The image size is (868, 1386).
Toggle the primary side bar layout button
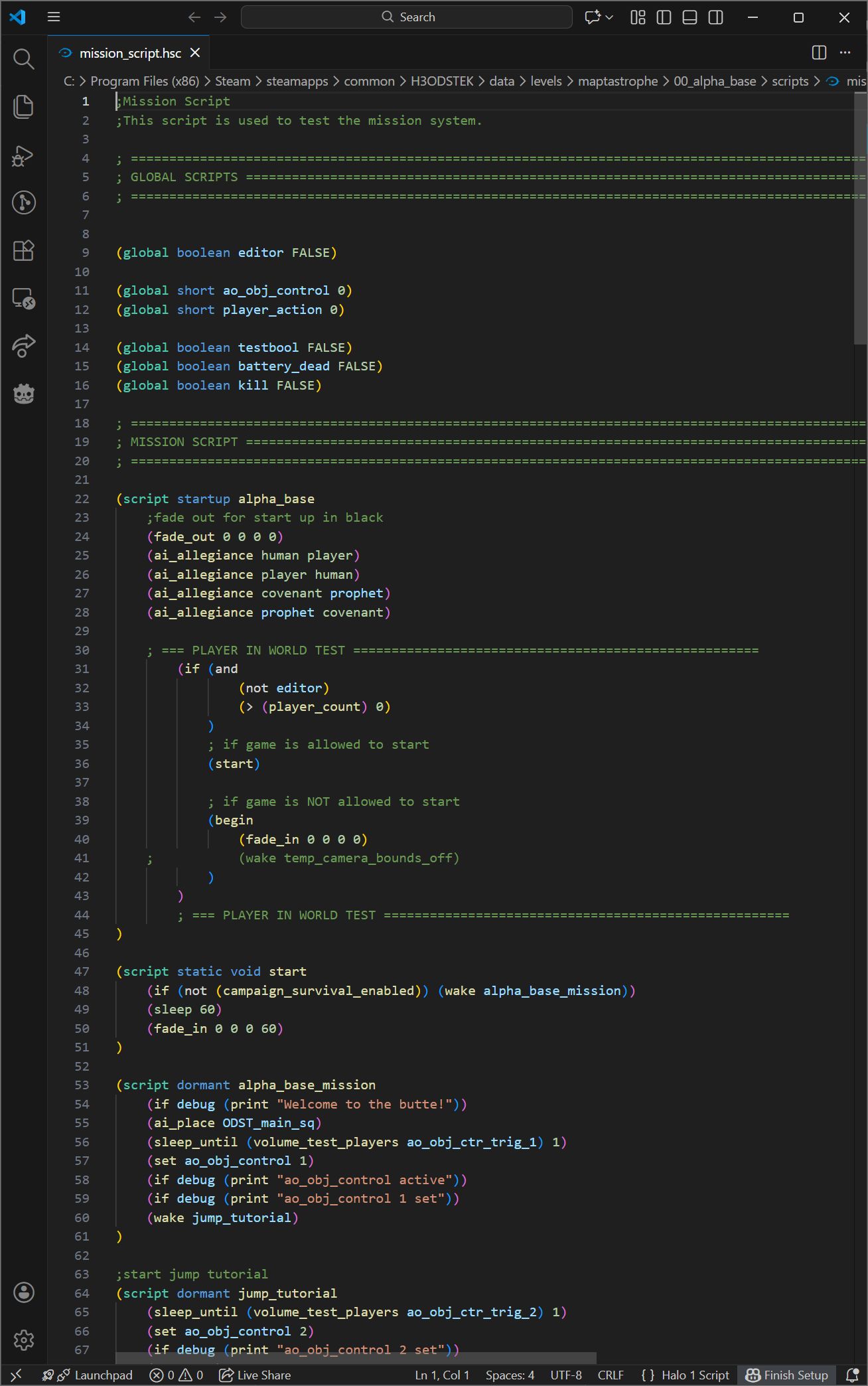[x=664, y=17]
